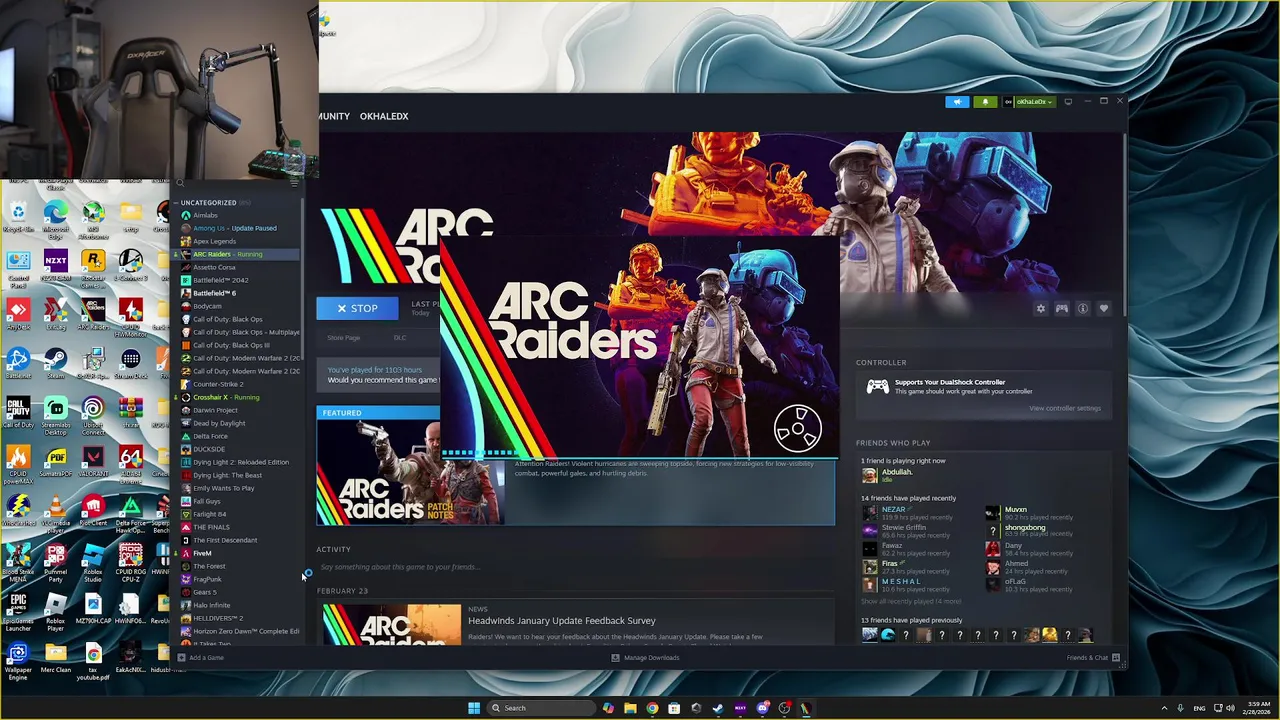Select Call of Duty: Black Ops III
The width and height of the screenshot is (1280, 720).
click(x=225, y=345)
